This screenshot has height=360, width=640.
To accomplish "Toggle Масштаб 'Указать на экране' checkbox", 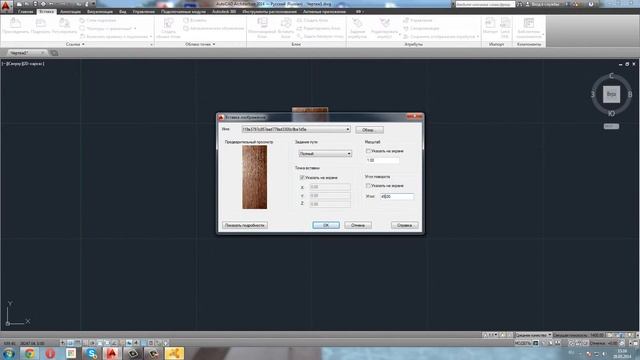I will [x=368, y=151].
